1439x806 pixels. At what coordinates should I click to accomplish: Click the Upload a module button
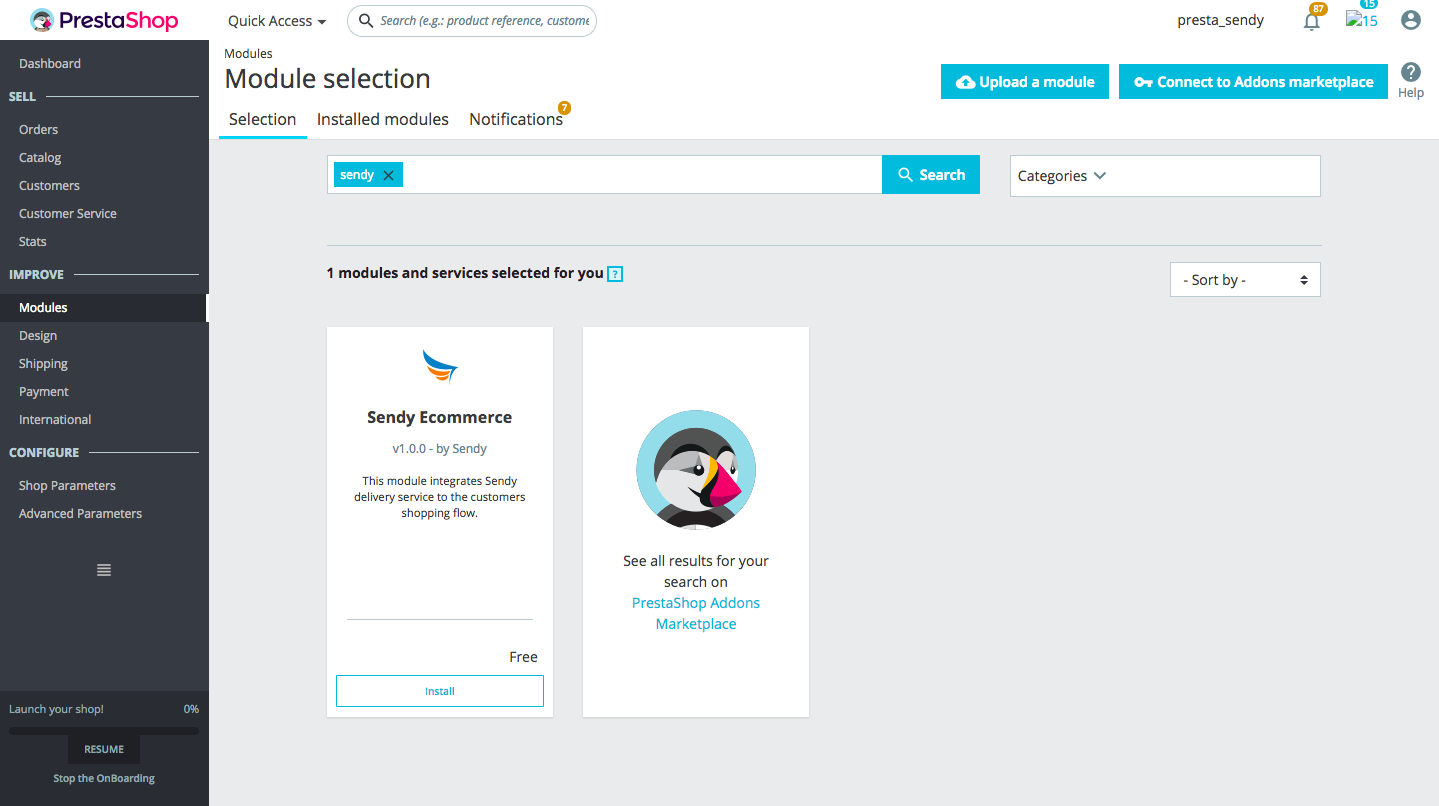click(1025, 82)
